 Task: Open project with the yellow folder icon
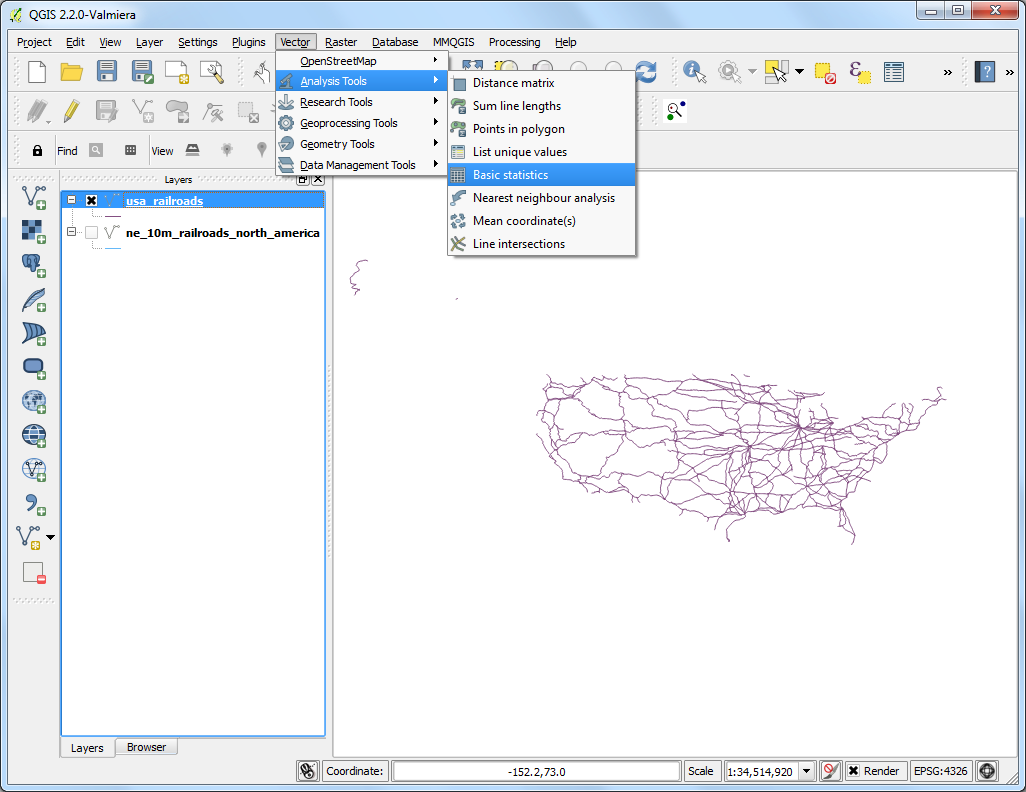tap(71, 71)
